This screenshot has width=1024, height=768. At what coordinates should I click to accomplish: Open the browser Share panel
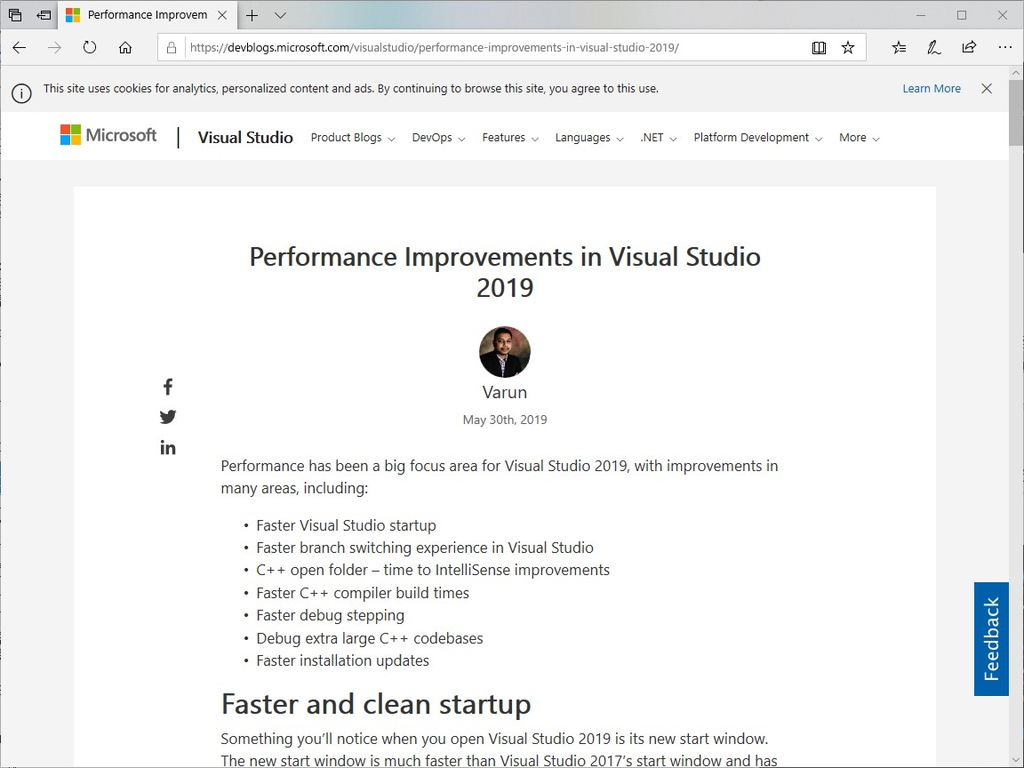coord(968,47)
